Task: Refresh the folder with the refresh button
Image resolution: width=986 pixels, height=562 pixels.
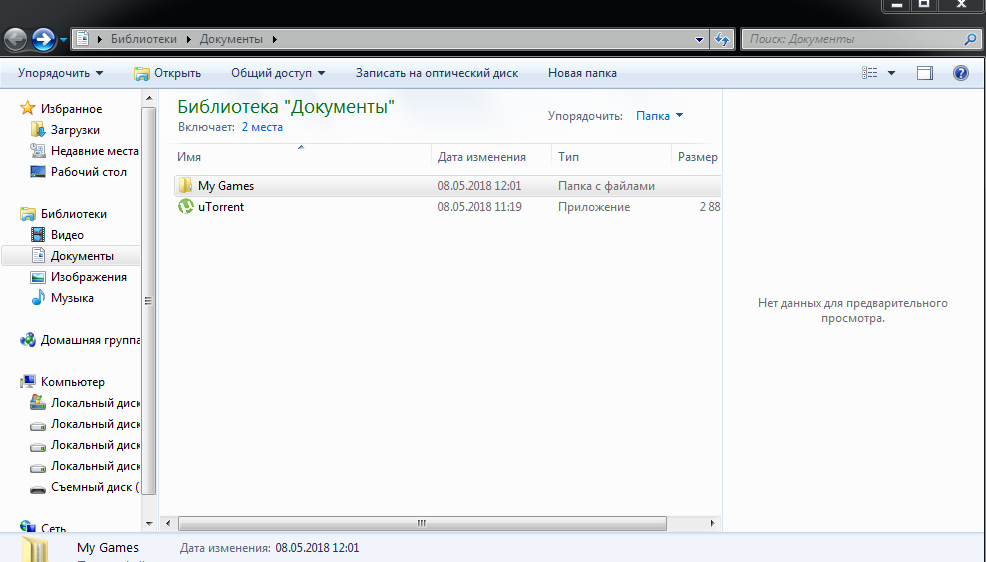Action: coord(722,40)
